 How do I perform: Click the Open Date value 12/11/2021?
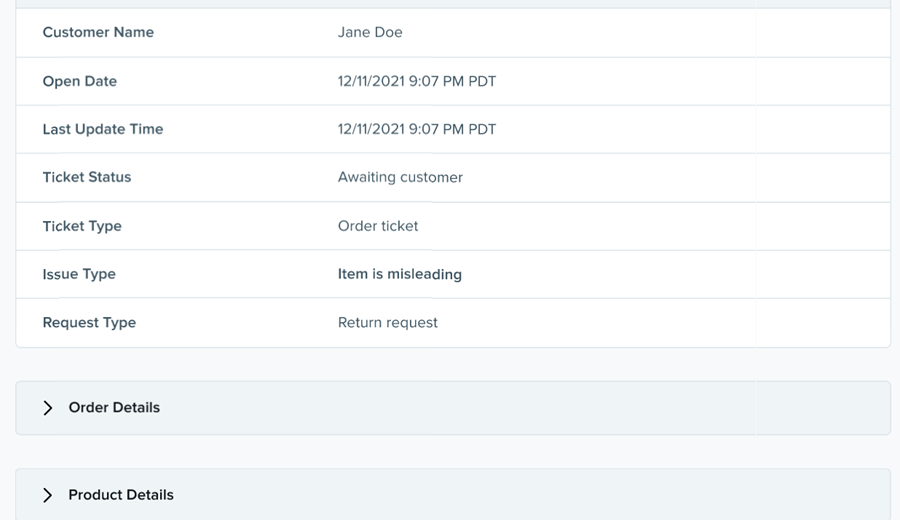point(417,81)
